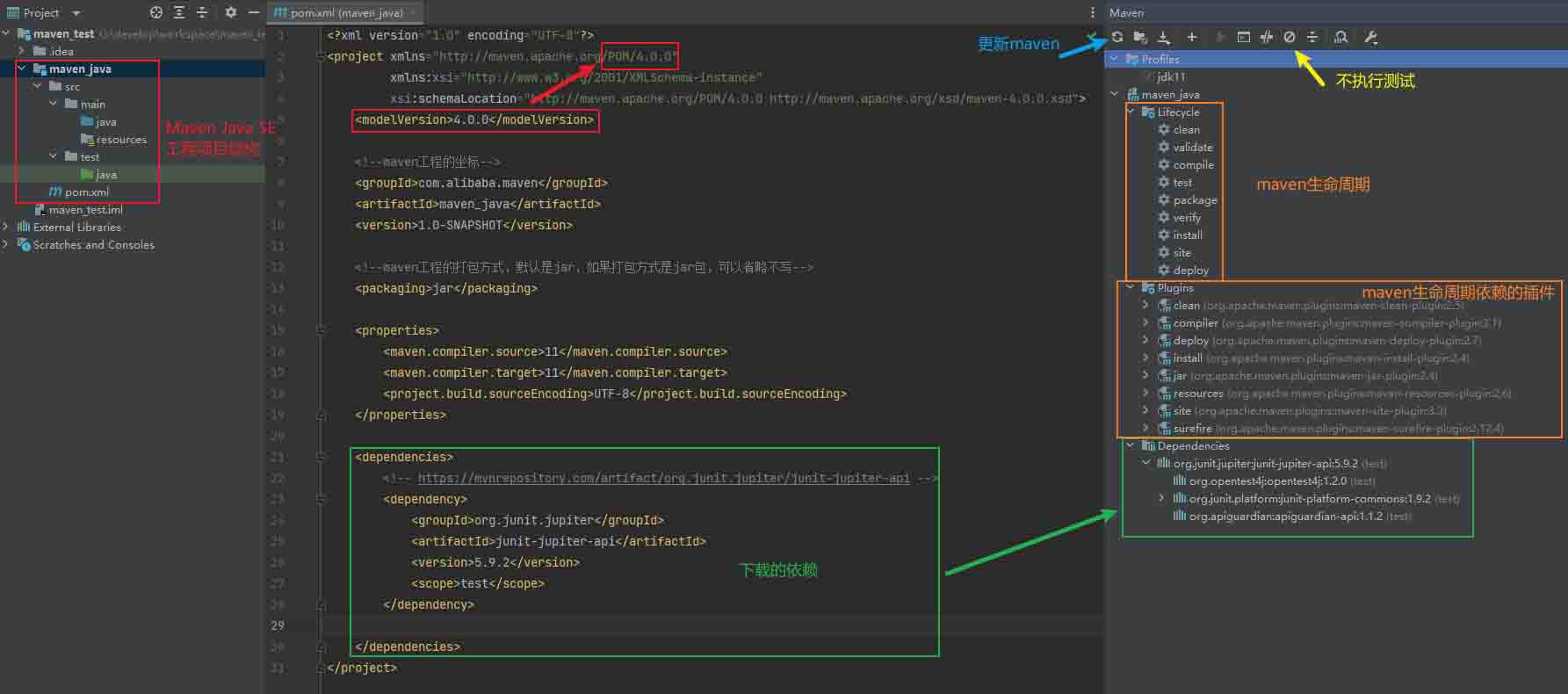1568x694 pixels.
Task: Click Collapse All icon in Project panel
Action: [x=202, y=12]
